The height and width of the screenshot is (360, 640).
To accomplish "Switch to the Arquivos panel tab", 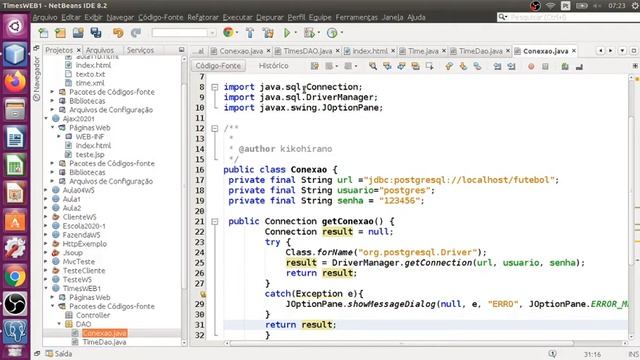I will coord(100,50).
